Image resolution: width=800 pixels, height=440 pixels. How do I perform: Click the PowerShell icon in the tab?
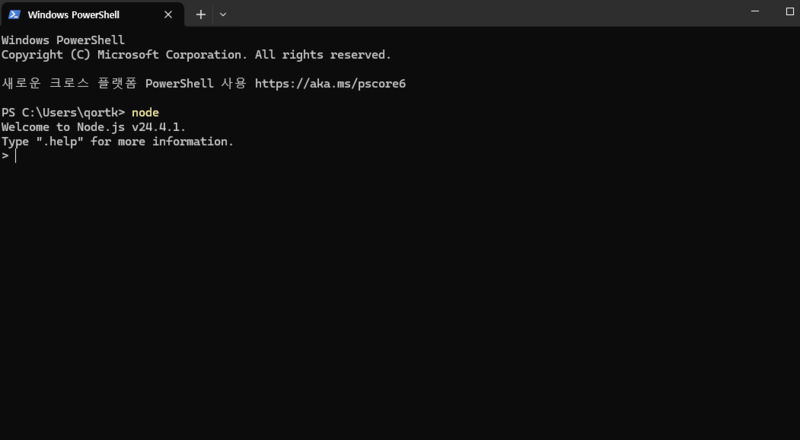(x=14, y=15)
